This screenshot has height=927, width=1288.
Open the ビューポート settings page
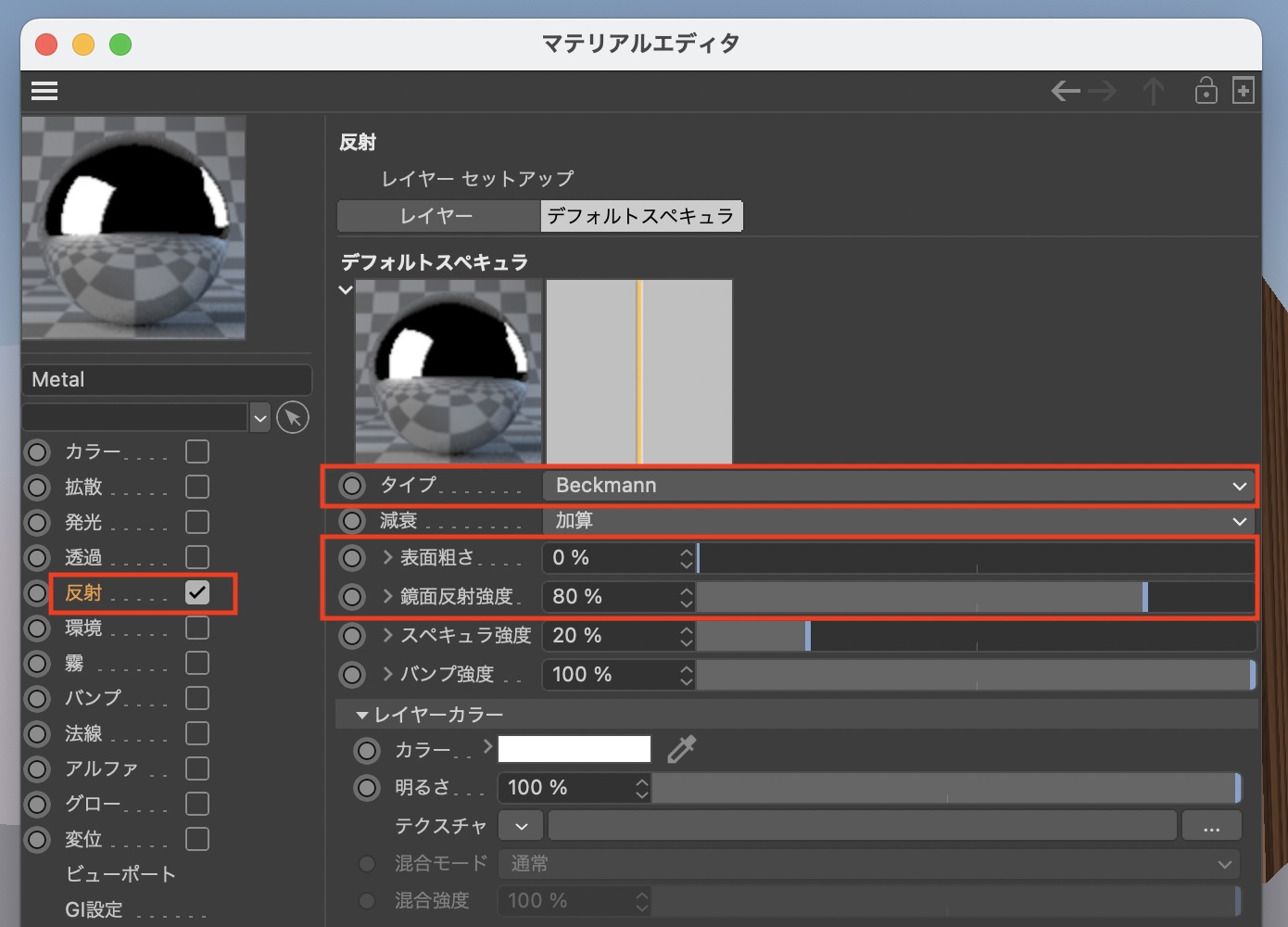pyautogui.click(x=120, y=874)
